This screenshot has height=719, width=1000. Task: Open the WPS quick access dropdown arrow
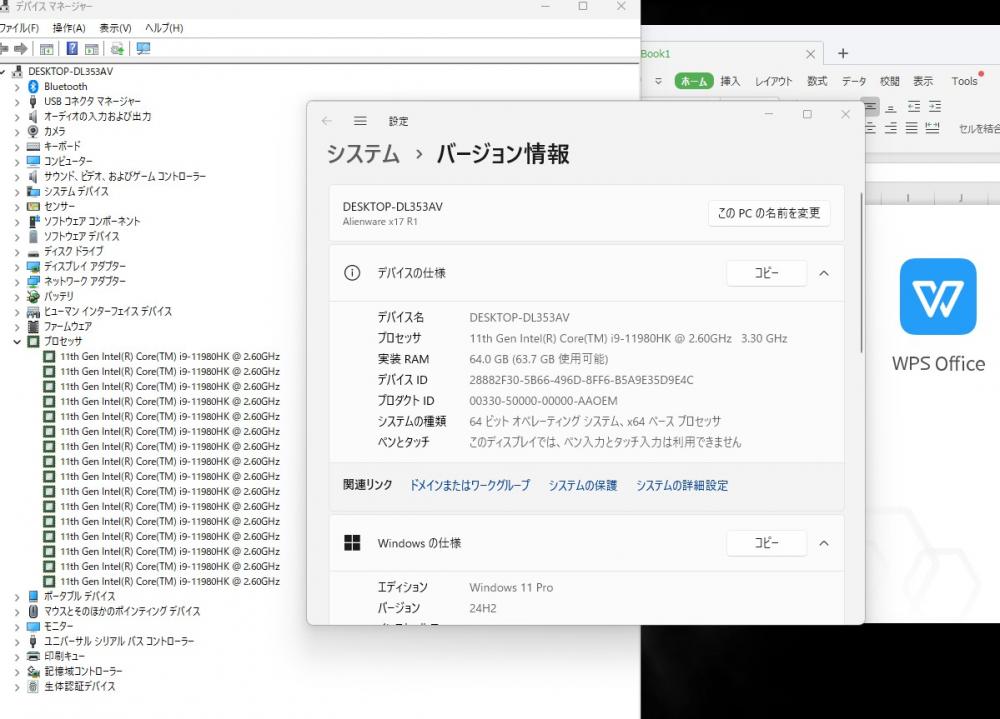point(658,81)
